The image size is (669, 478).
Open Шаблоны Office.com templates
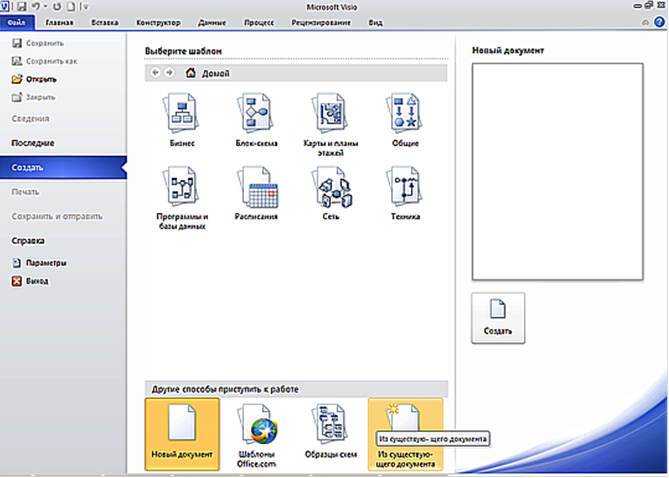[x=256, y=435]
